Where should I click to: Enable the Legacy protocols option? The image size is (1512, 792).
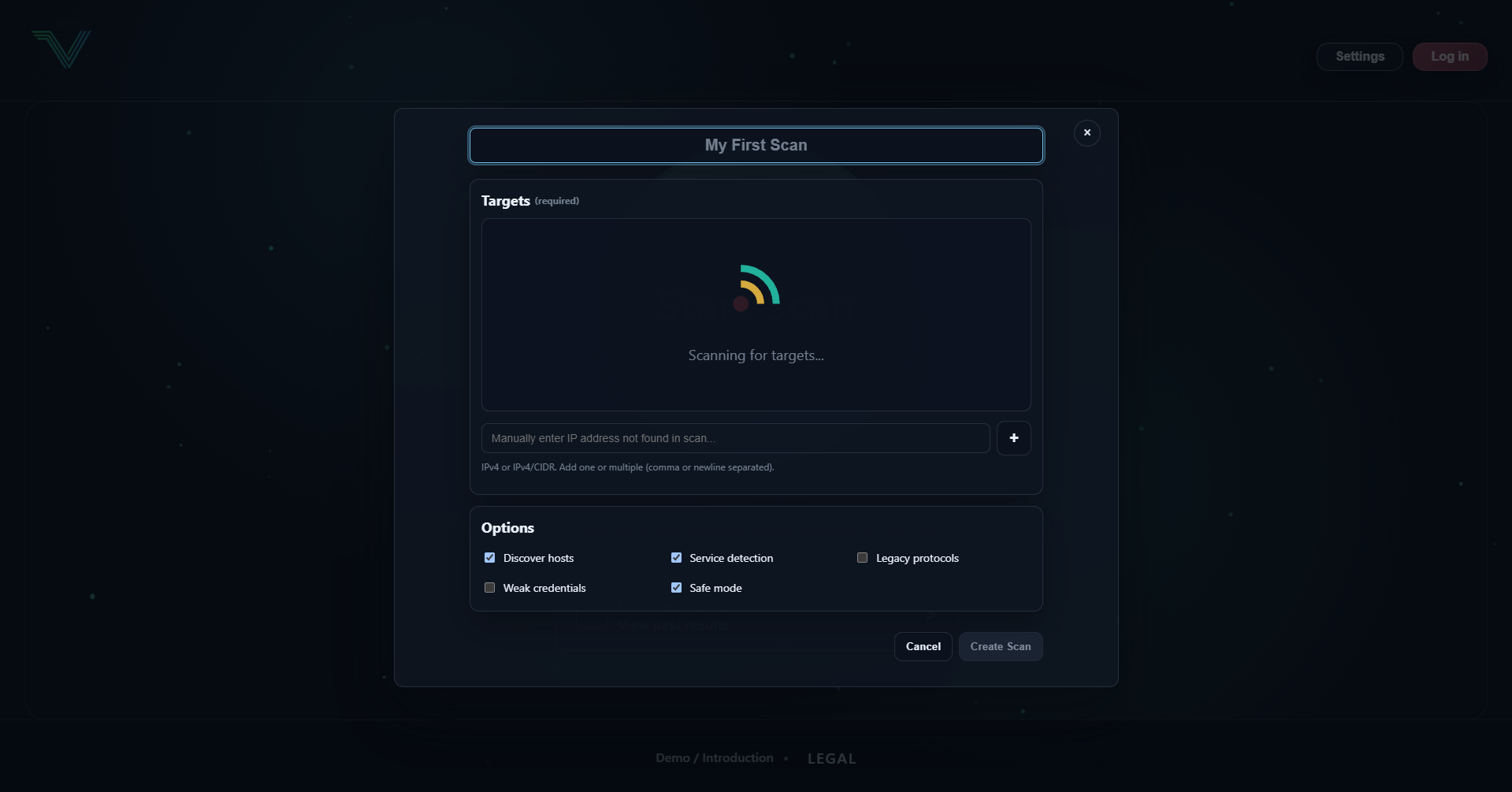pos(861,557)
